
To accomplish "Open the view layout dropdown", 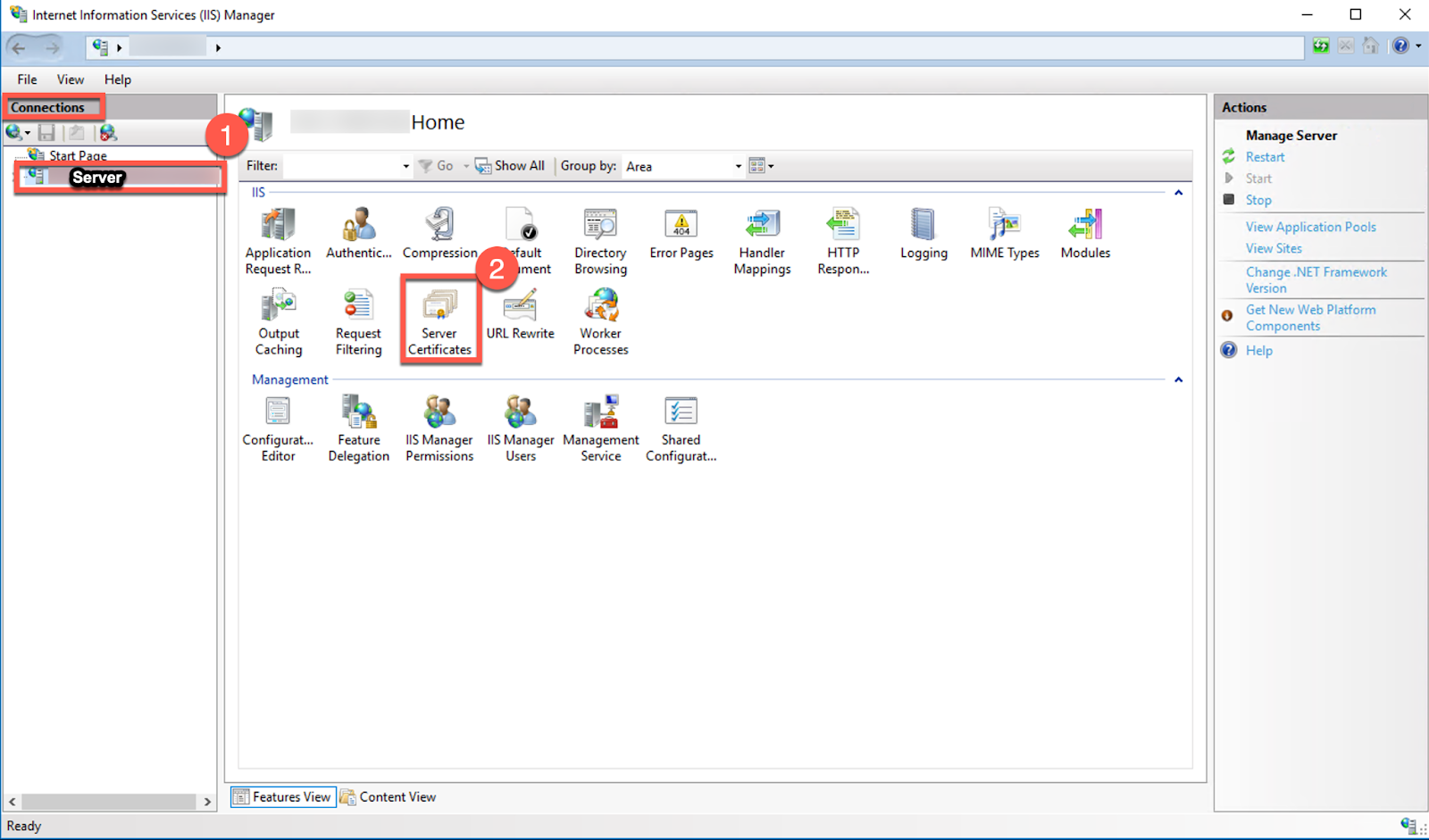I will [x=761, y=166].
